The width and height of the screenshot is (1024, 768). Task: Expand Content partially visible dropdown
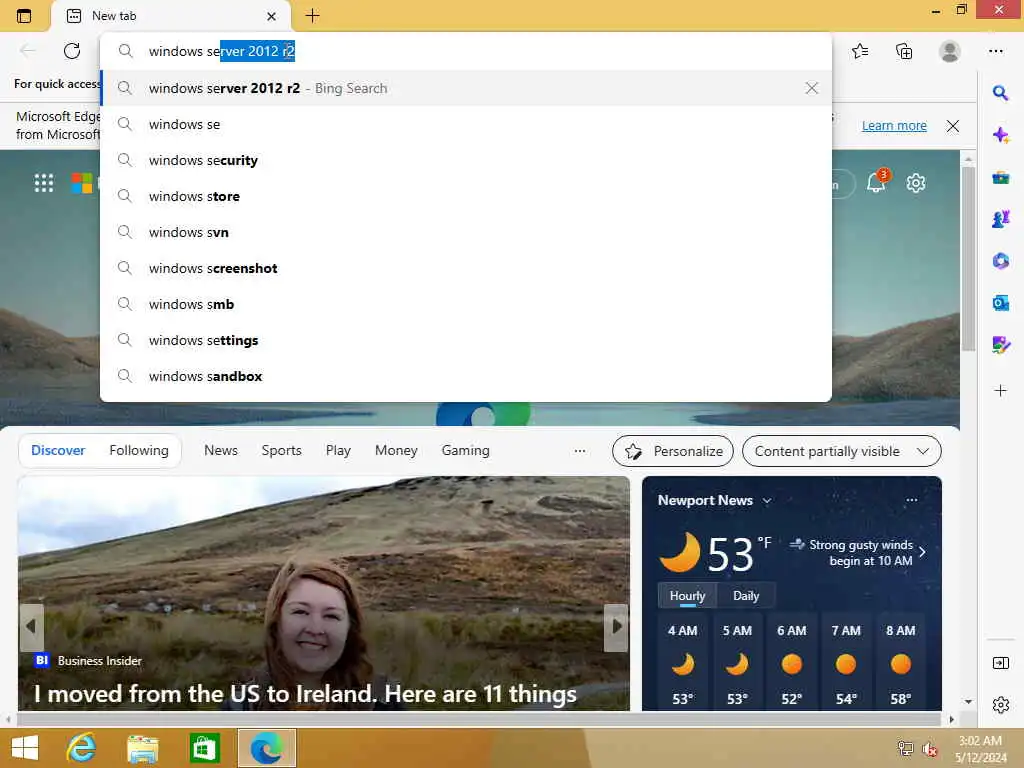coord(842,451)
